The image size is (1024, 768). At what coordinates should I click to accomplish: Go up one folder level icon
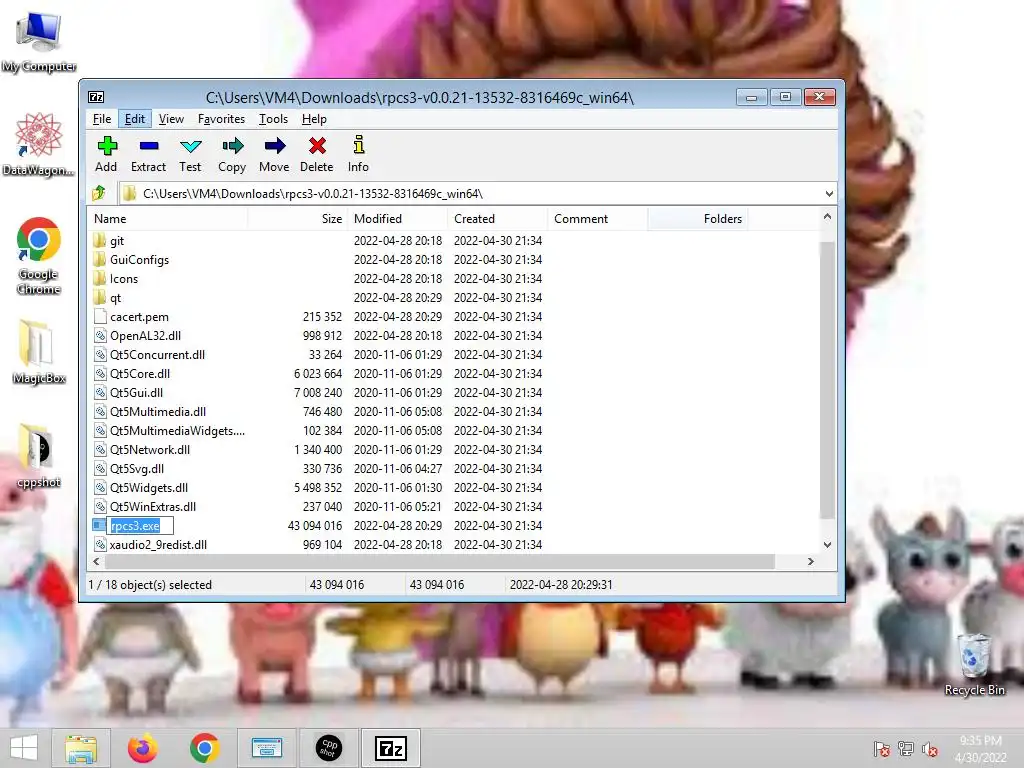coord(99,193)
